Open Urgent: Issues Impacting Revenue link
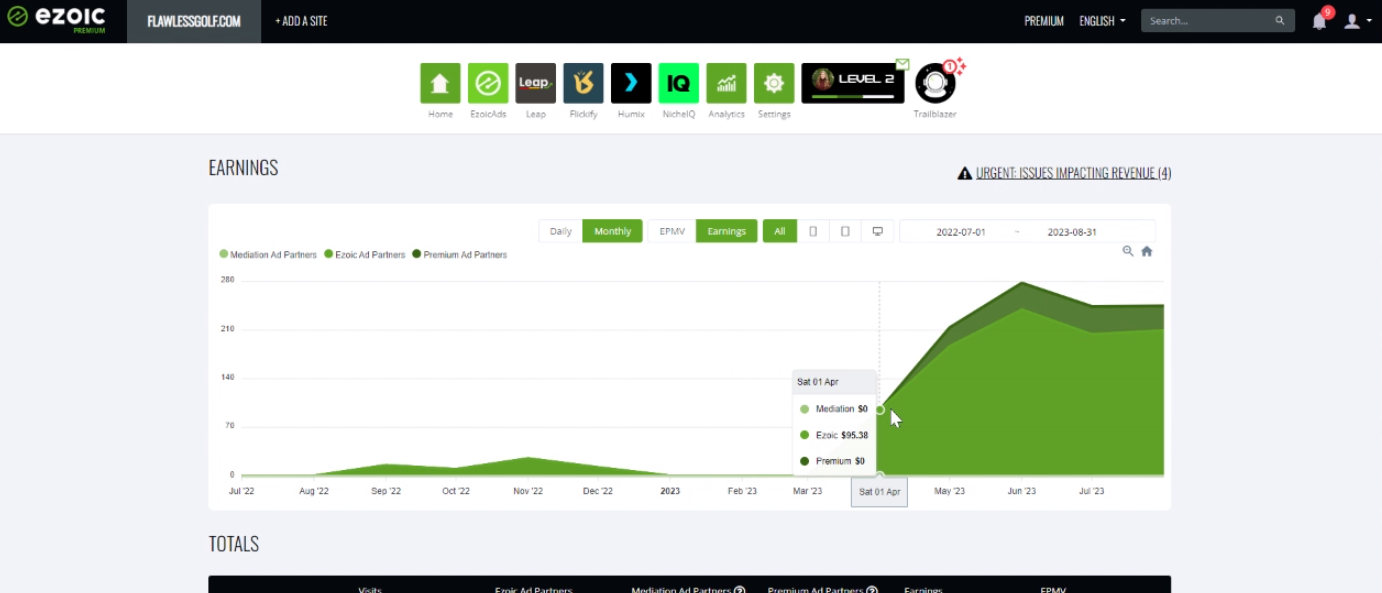 coord(1074,173)
